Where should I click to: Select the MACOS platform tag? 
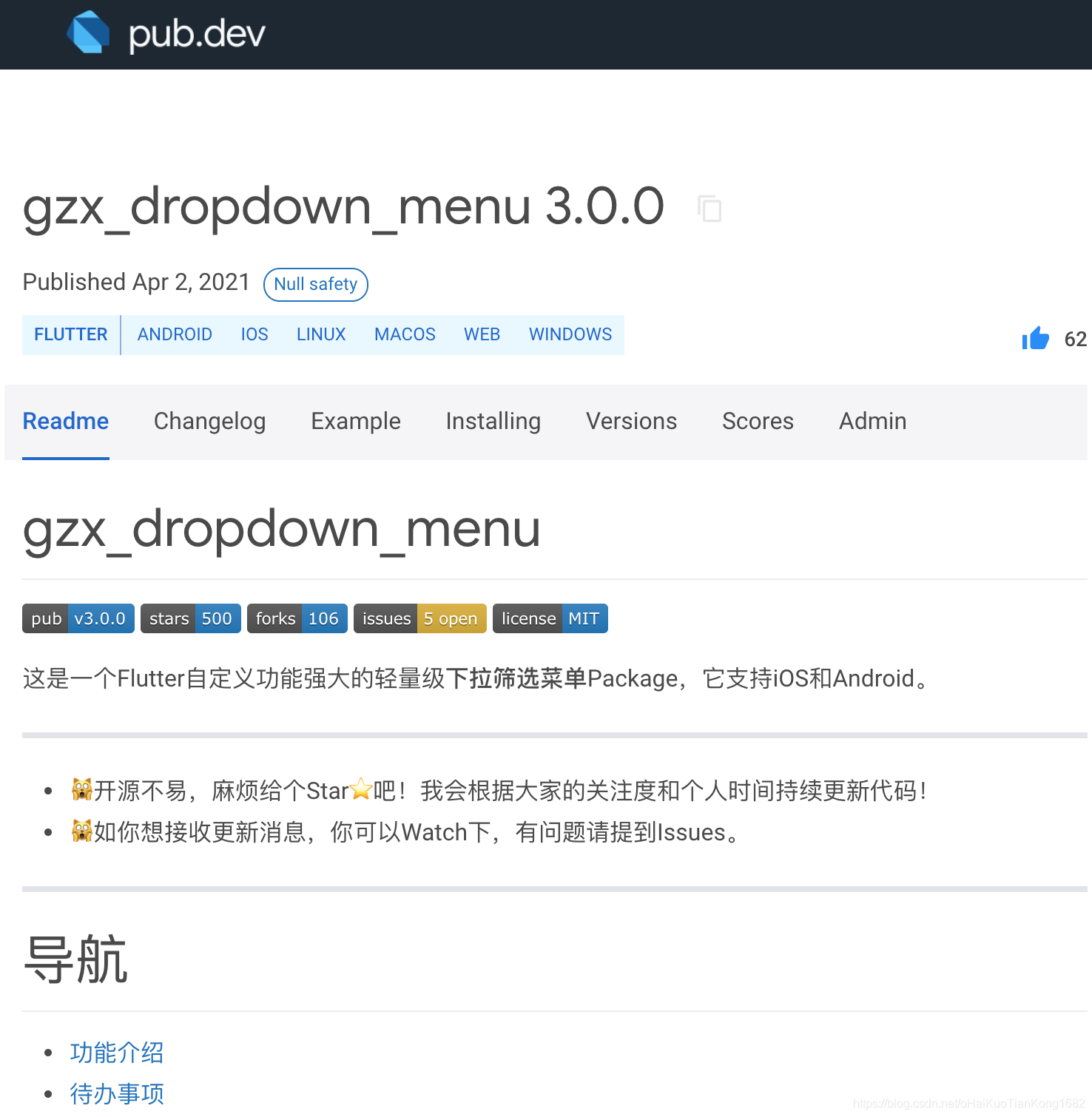[x=405, y=334]
